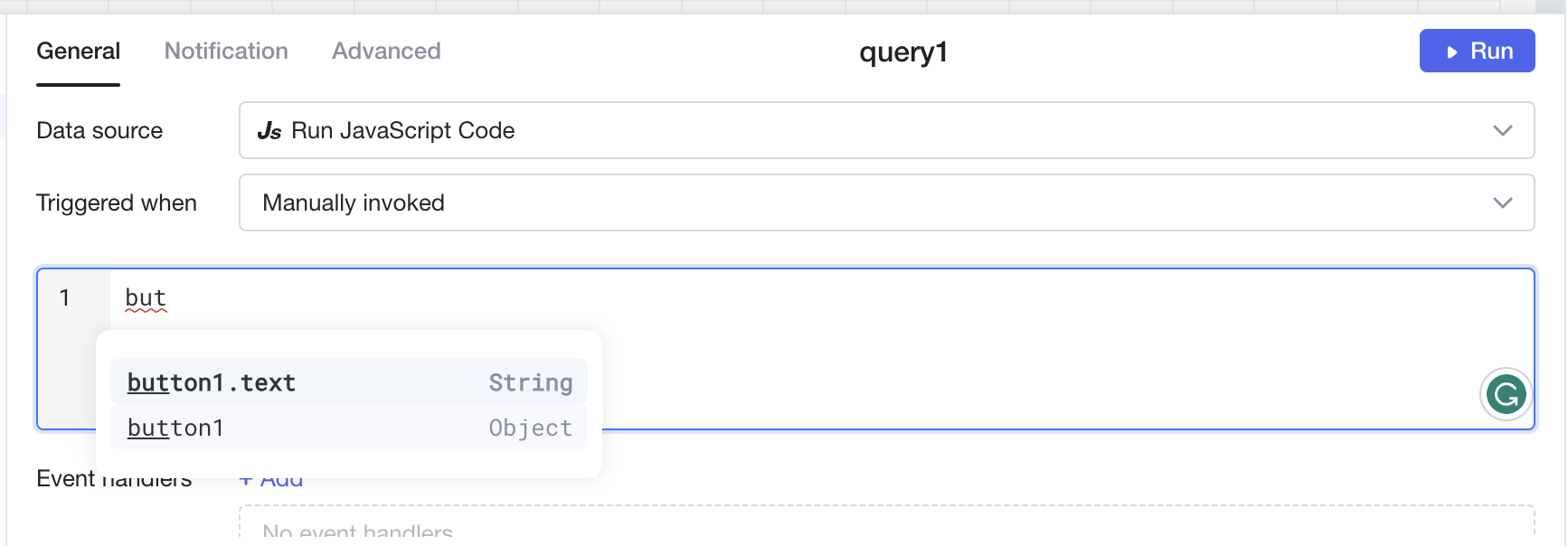Click the Triggered when label
Image resolution: width=1568 pixels, height=546 pixels.
pyautogui.click(x=117, y=203)
